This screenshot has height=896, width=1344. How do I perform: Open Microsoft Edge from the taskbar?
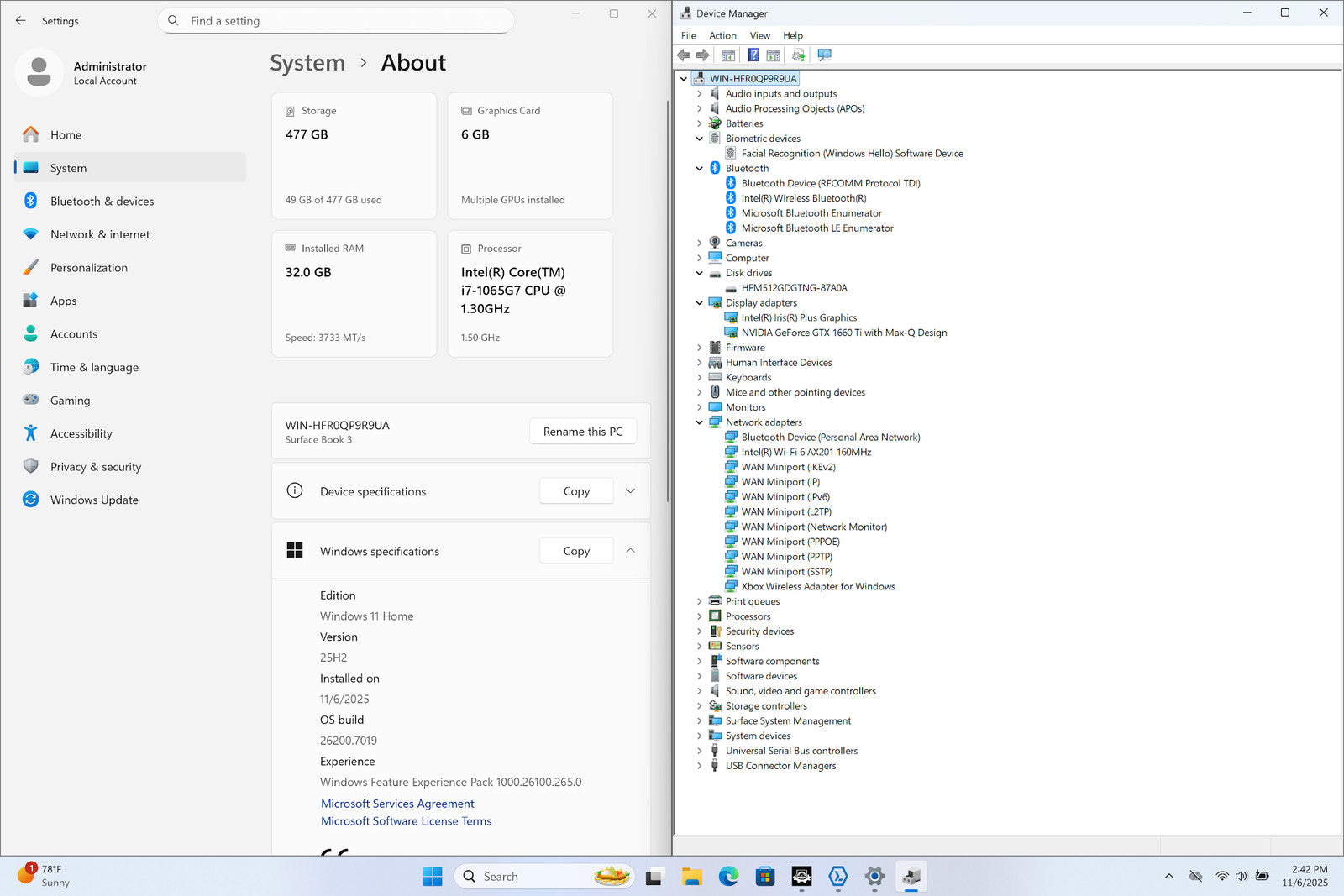[x=728, y=877]
